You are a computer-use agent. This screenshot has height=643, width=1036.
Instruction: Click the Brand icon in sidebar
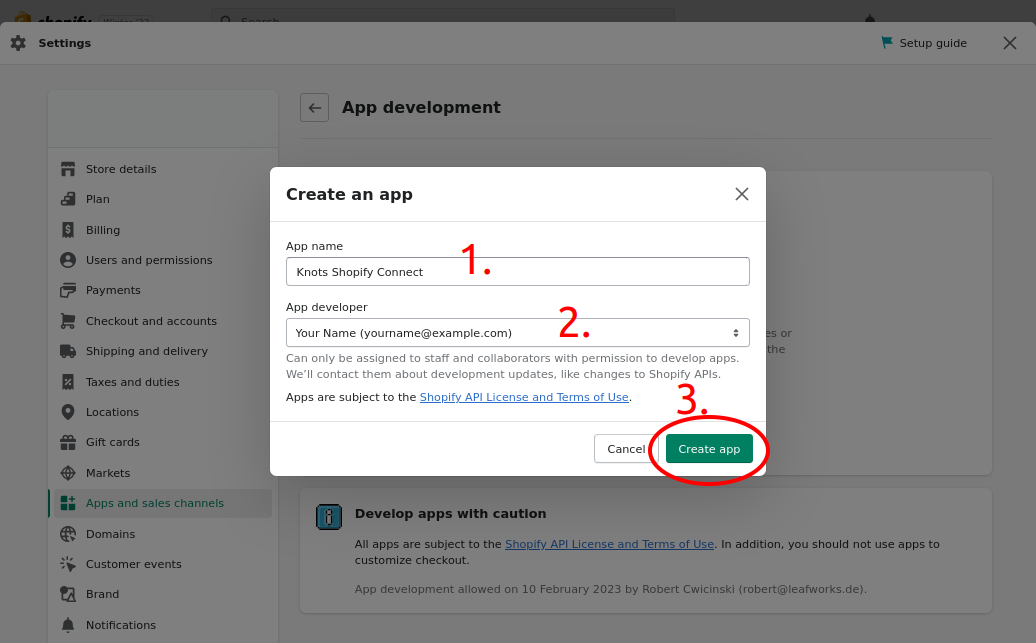pyautogui.click(x=68, y=594)
